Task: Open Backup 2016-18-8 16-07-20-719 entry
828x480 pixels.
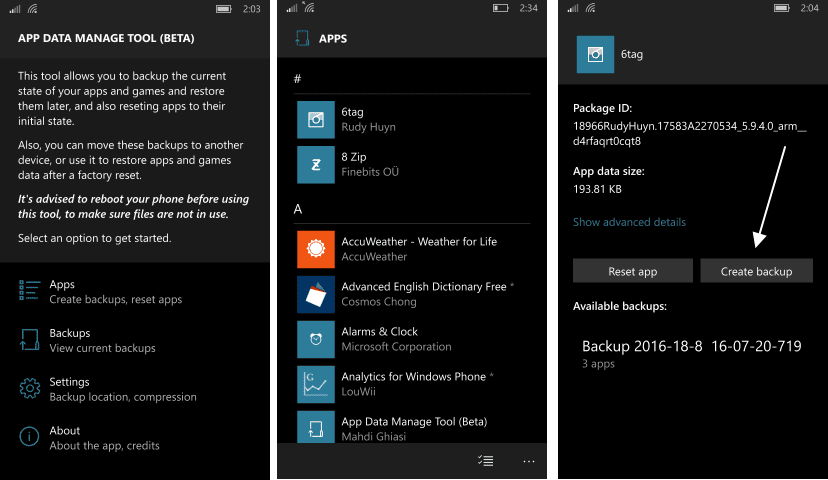Action: pyautogui.click(x=692, y=353)
